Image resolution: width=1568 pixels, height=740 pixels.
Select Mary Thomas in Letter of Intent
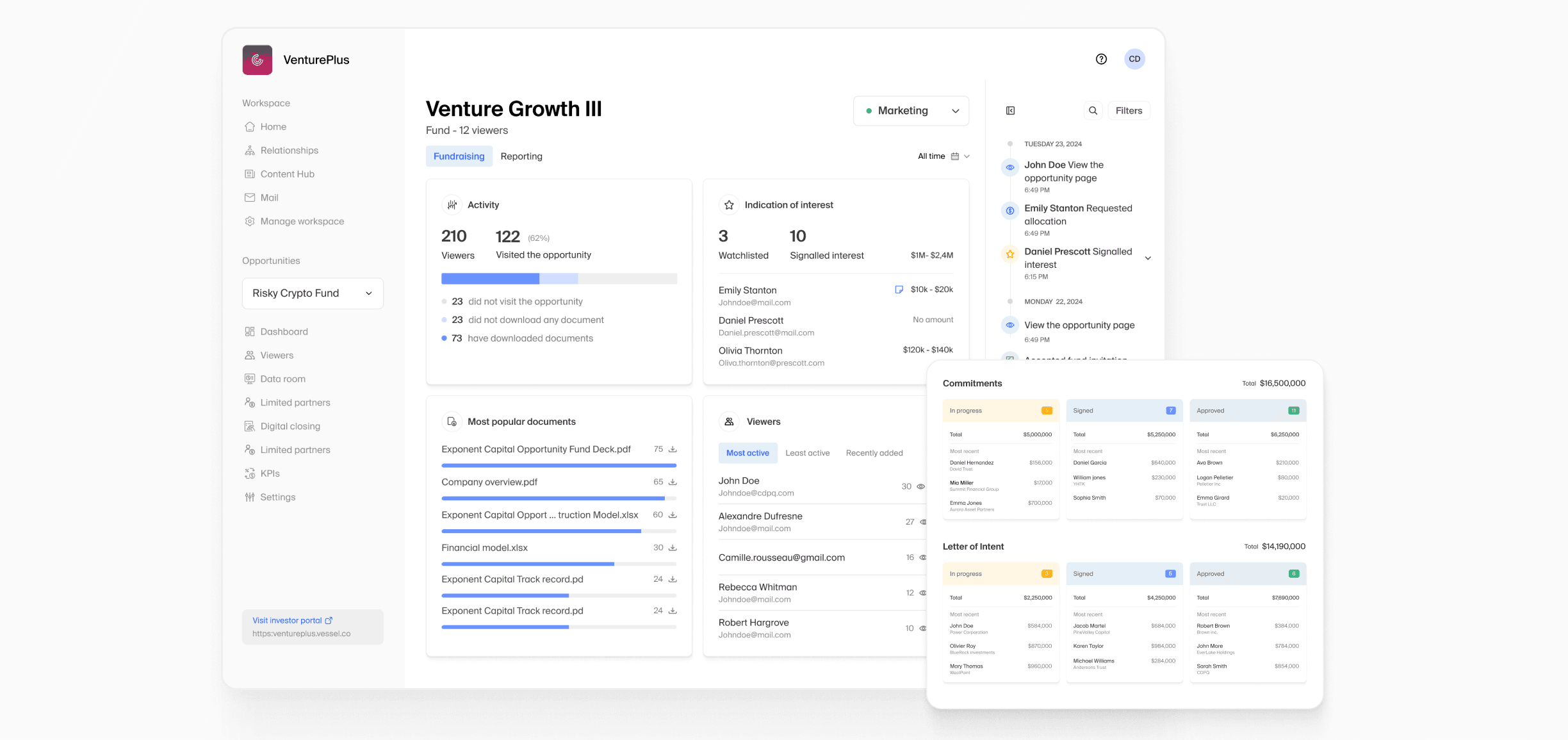[1000, 669]
